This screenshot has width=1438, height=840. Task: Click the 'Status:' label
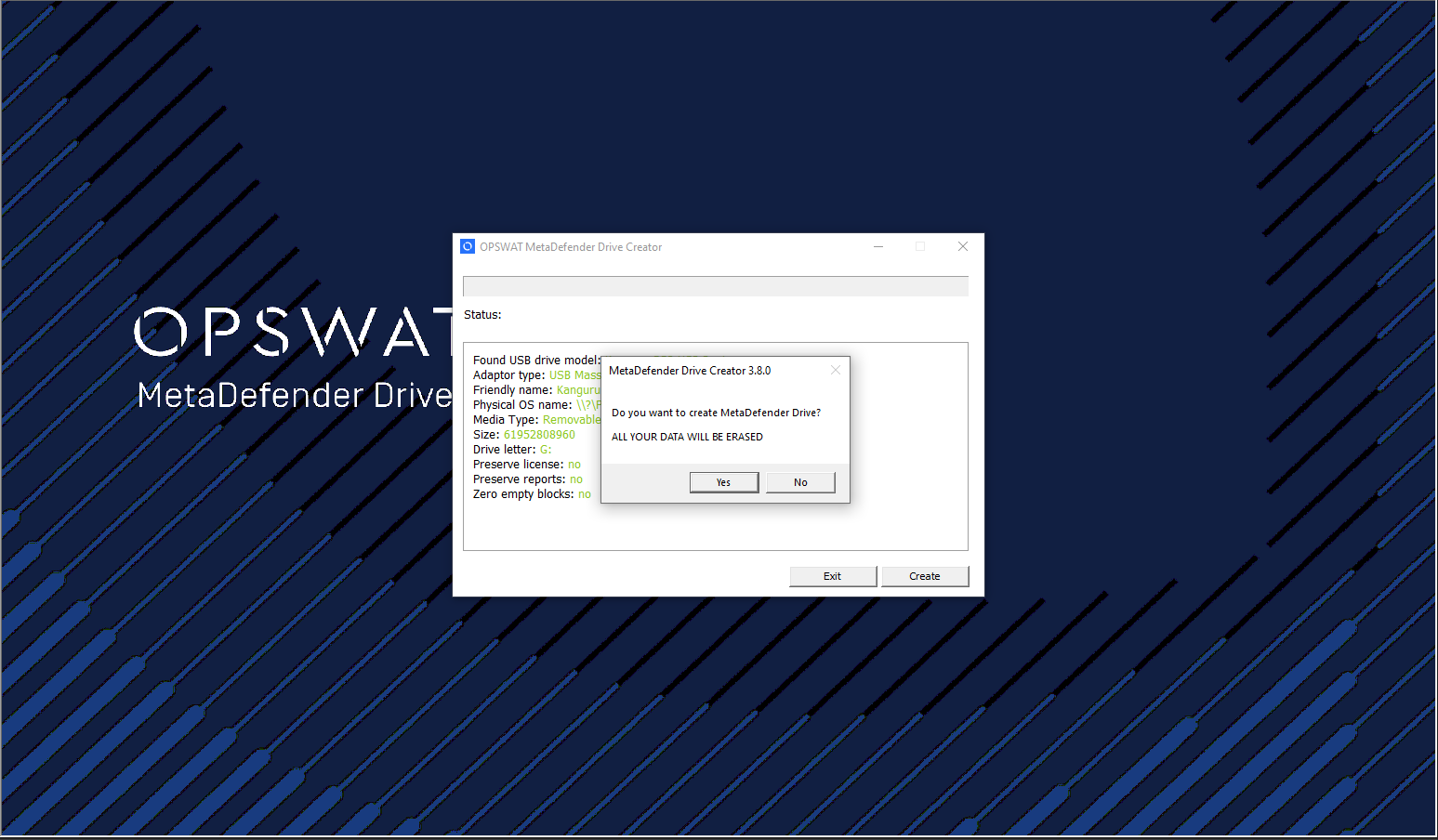tap(482, 315)
